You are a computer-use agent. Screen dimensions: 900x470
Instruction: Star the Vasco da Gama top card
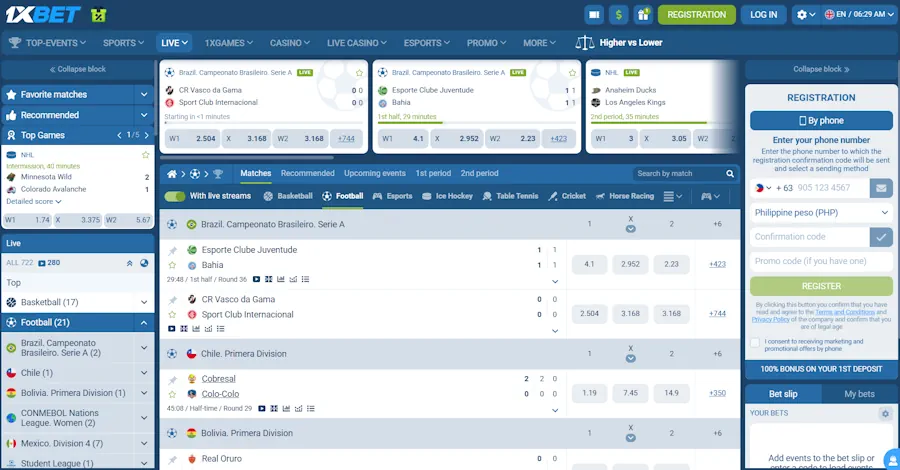click(359, 73)
